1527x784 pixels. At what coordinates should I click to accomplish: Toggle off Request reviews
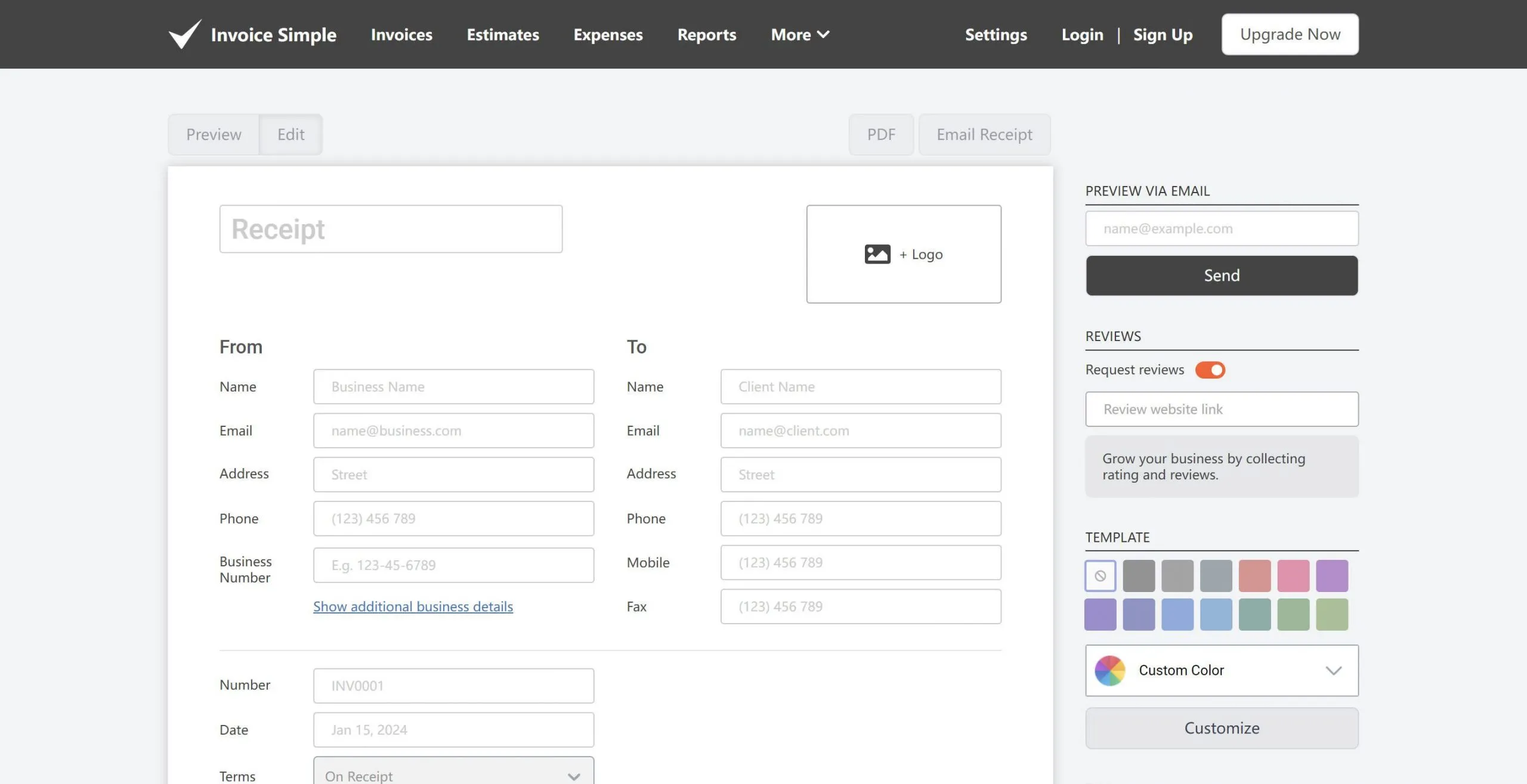[1211, 370]
